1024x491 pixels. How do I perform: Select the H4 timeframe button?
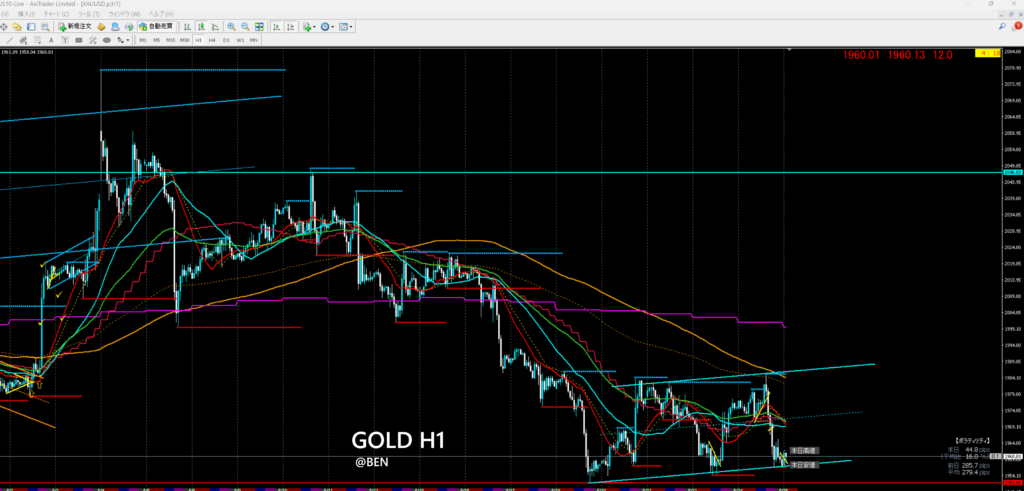point(212,40)
